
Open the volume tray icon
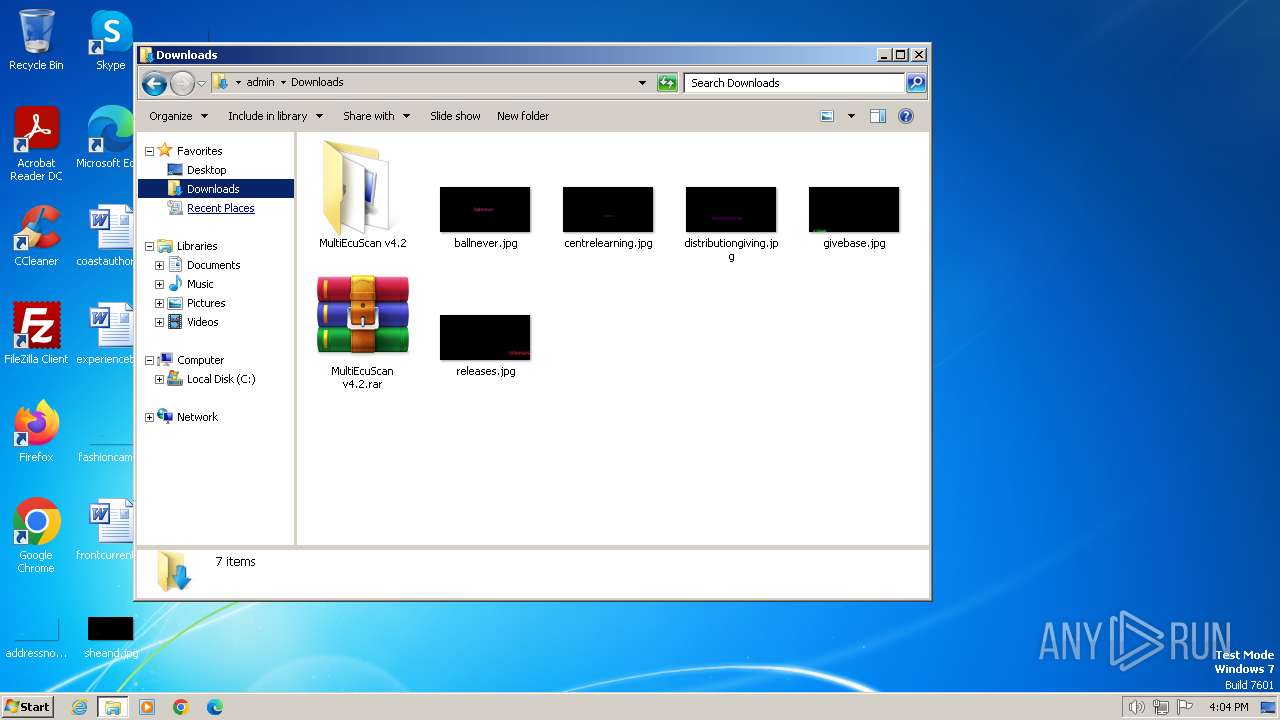[x=1136, y=707]
